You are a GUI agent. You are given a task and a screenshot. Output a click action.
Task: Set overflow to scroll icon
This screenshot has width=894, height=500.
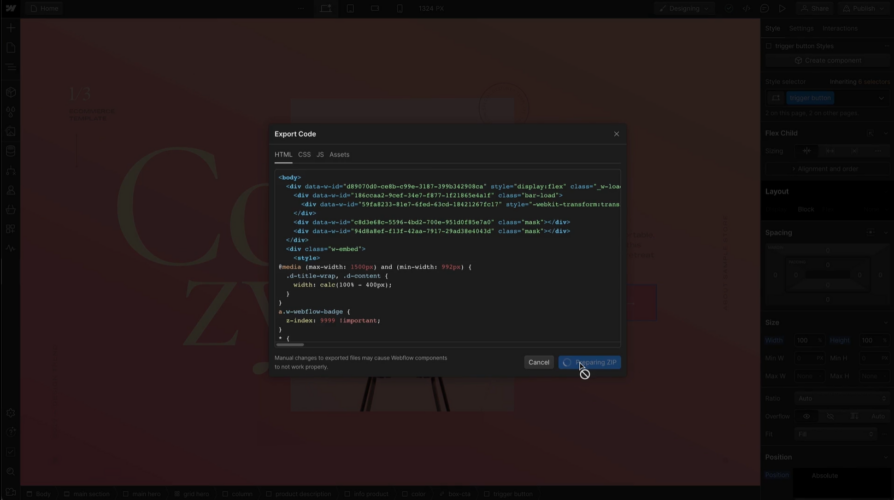click(854, 416)
